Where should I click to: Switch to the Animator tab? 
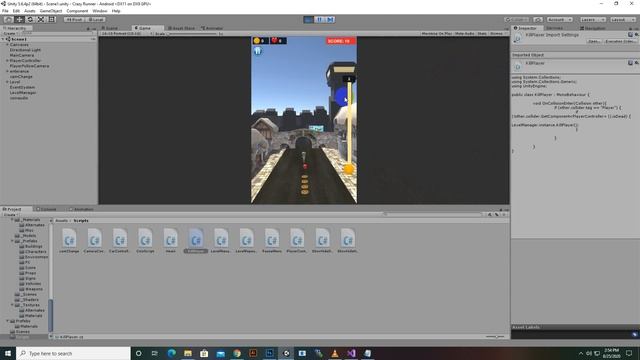(212, 28)
